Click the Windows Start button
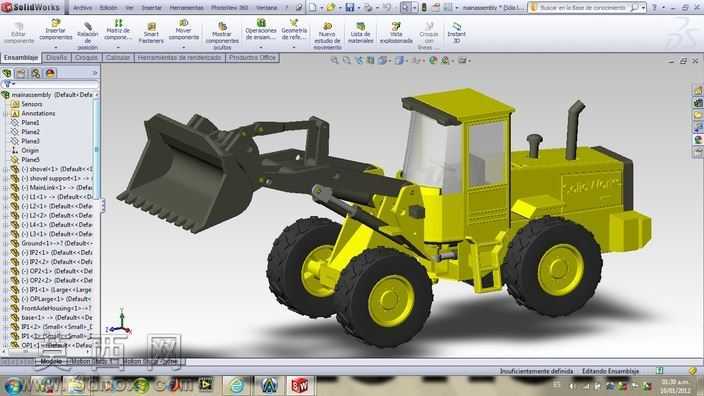 point(13,386)
